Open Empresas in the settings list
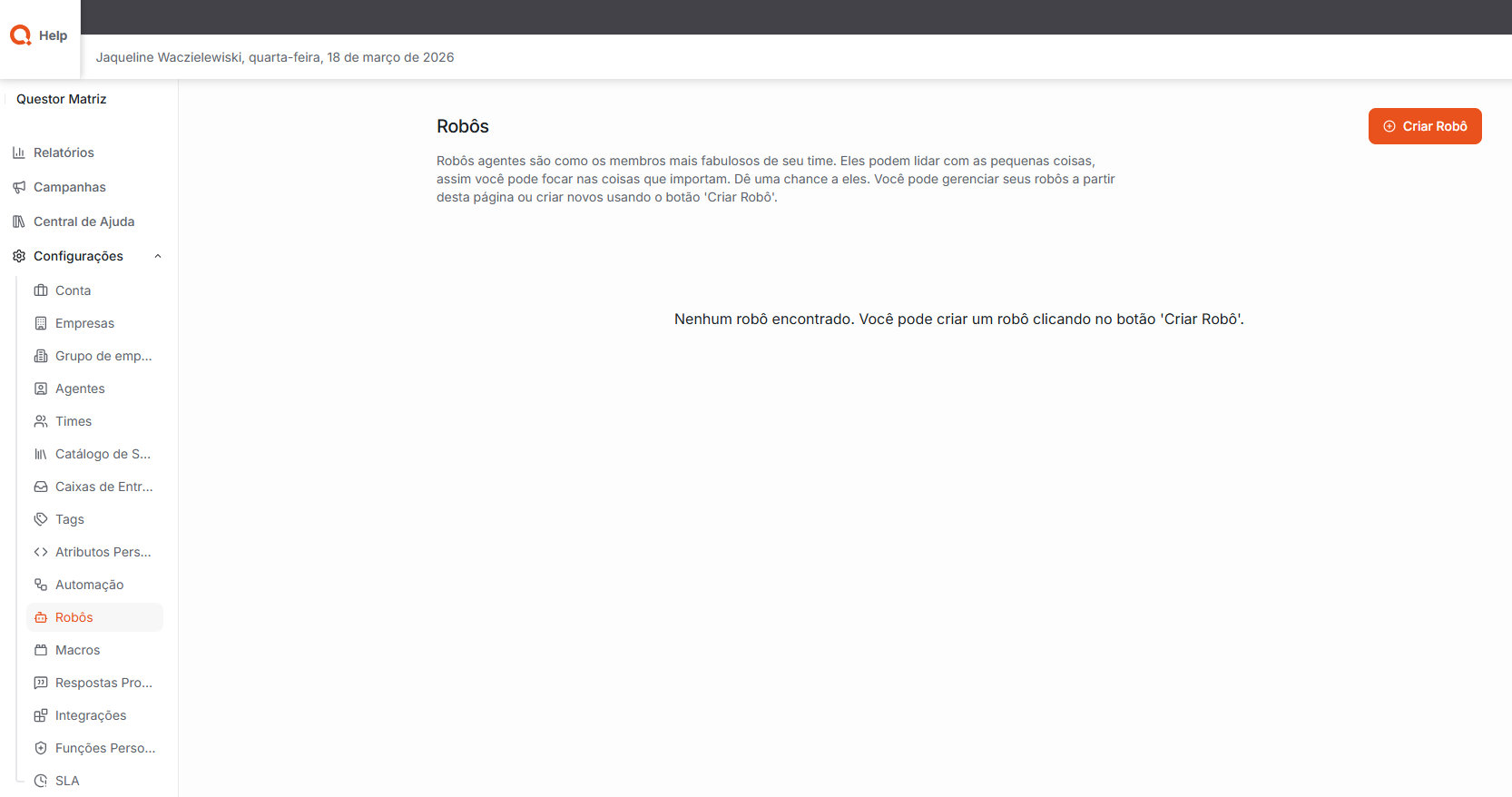This screenshot has width=1512, height=797. tap(84, 323)
